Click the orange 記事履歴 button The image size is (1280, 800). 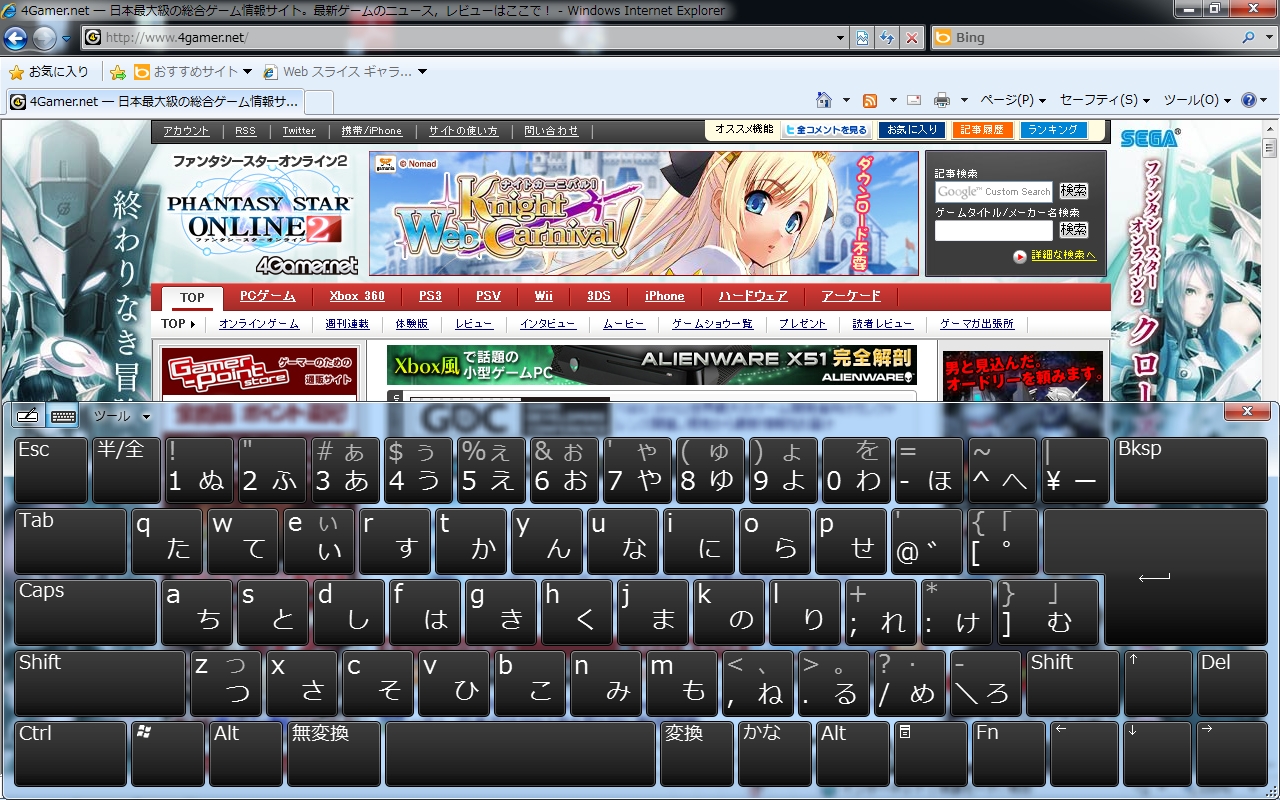click(984, 130)
